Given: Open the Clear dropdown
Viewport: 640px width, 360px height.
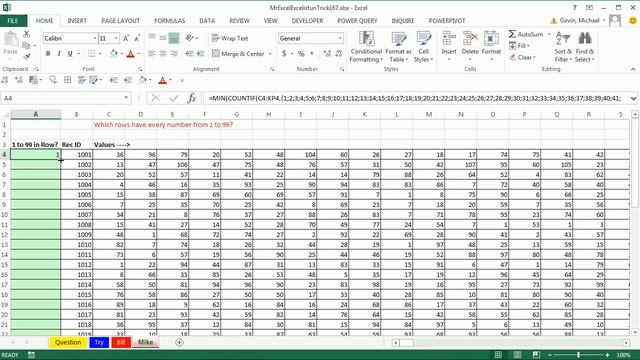Looking at the screenshot, I should coord(522,57).
